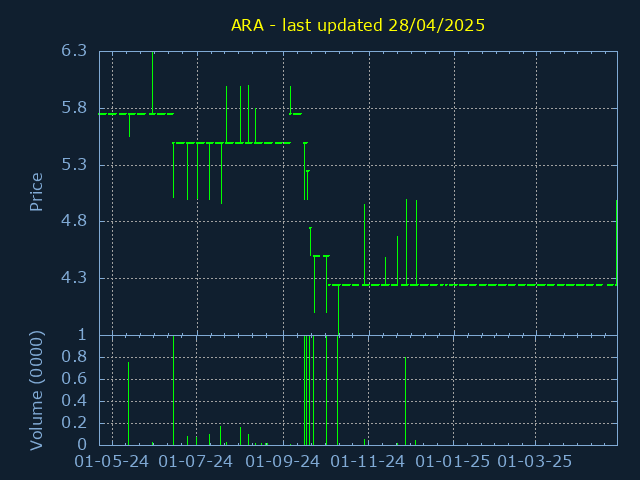
Task: Click the volume axis label 0.4
Action: point(74,401)
